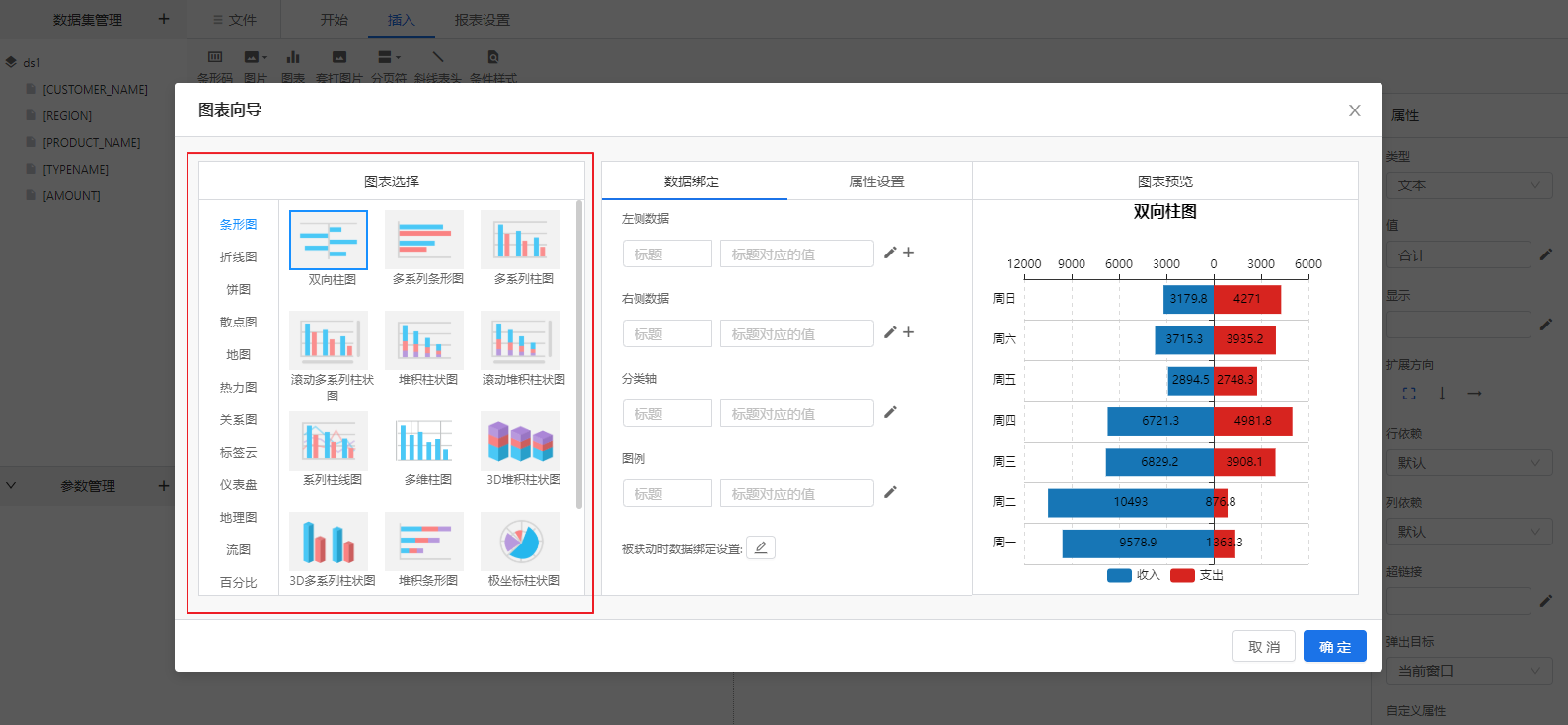Set 扩展方向 to rightward arrow
The image size is (1568, 725).
tap(1474, 394)
